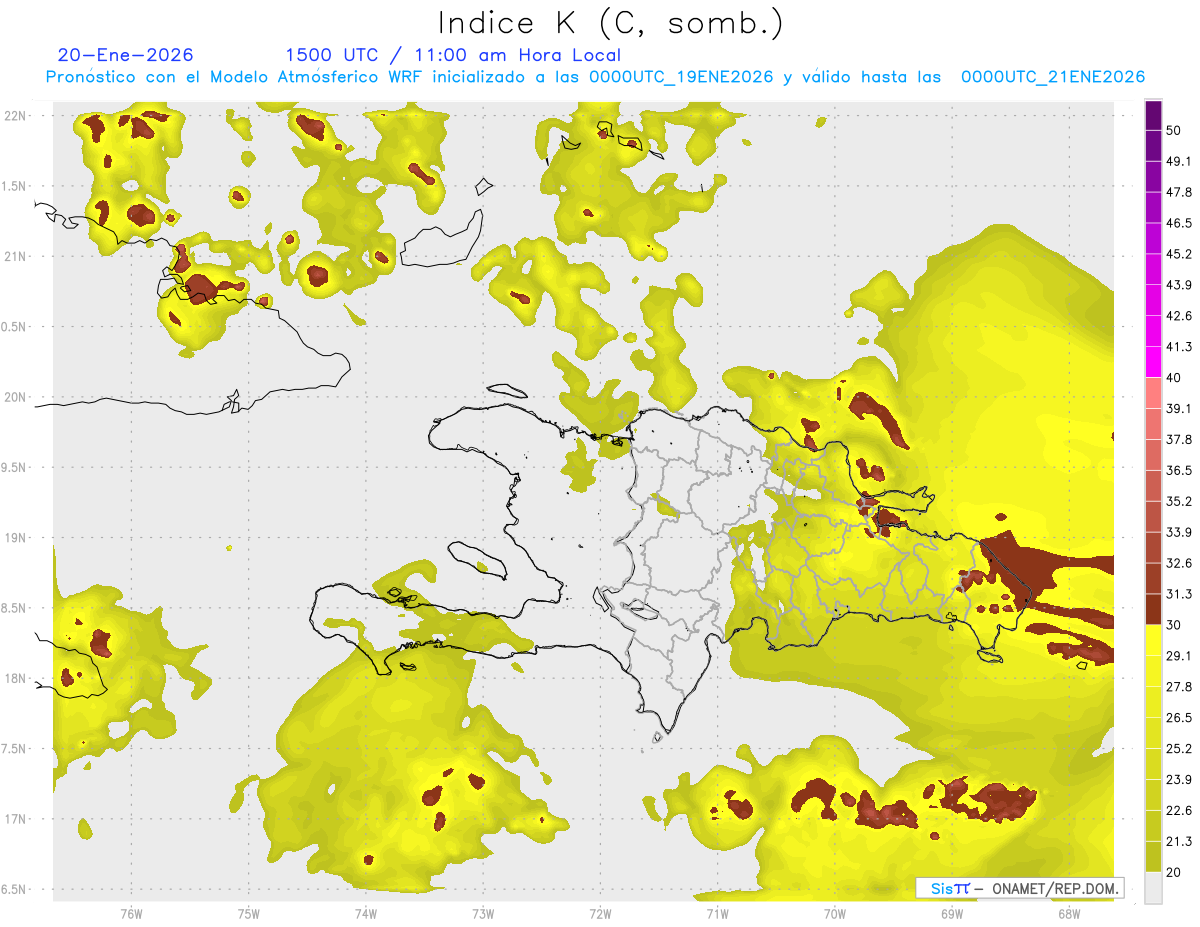This screenshot has width=1200, height=927.
Task: Click colorbar value "36.5"
Action: click(1179, 470)
